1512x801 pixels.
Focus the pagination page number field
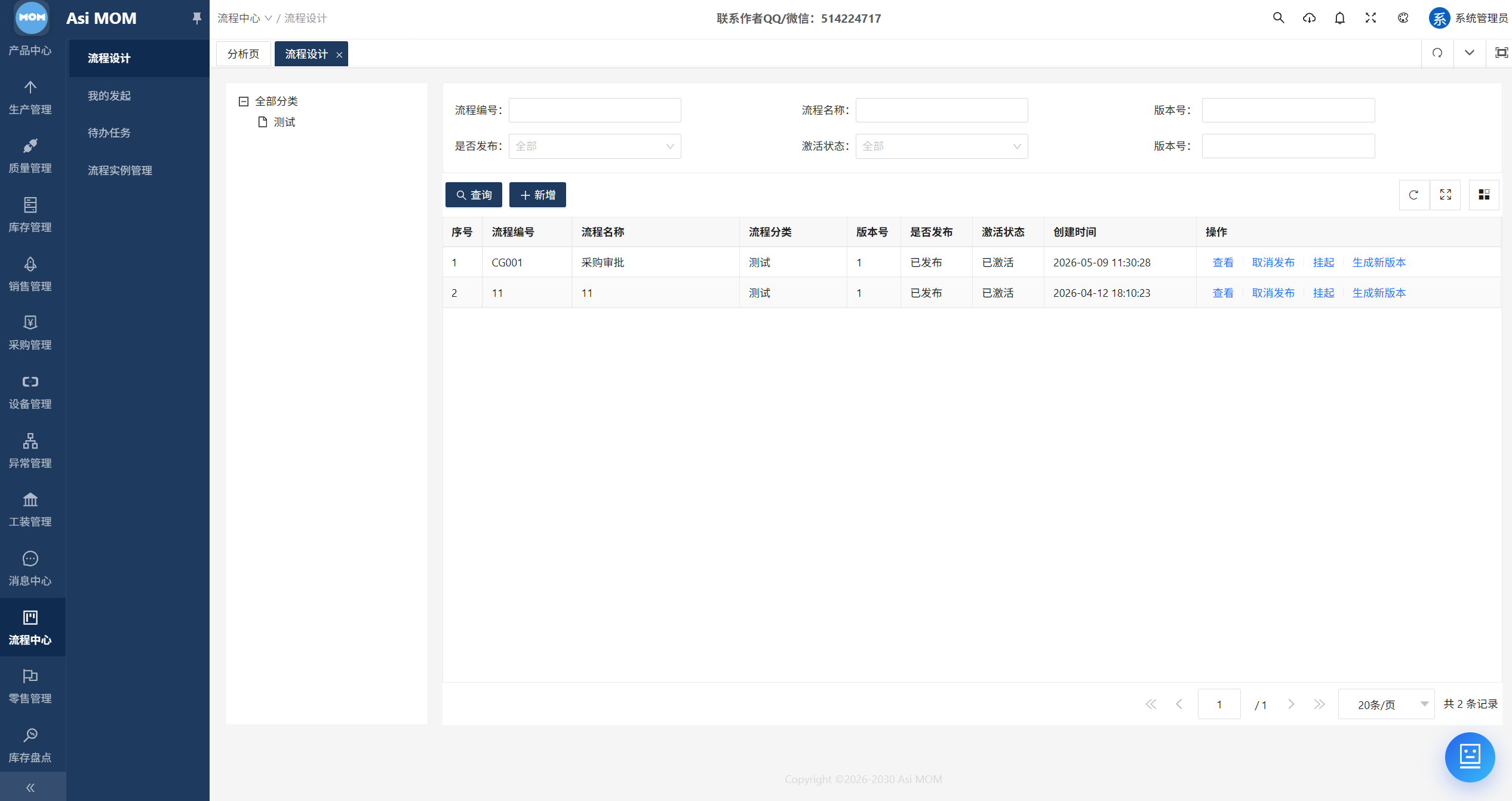pos(1219,704)
